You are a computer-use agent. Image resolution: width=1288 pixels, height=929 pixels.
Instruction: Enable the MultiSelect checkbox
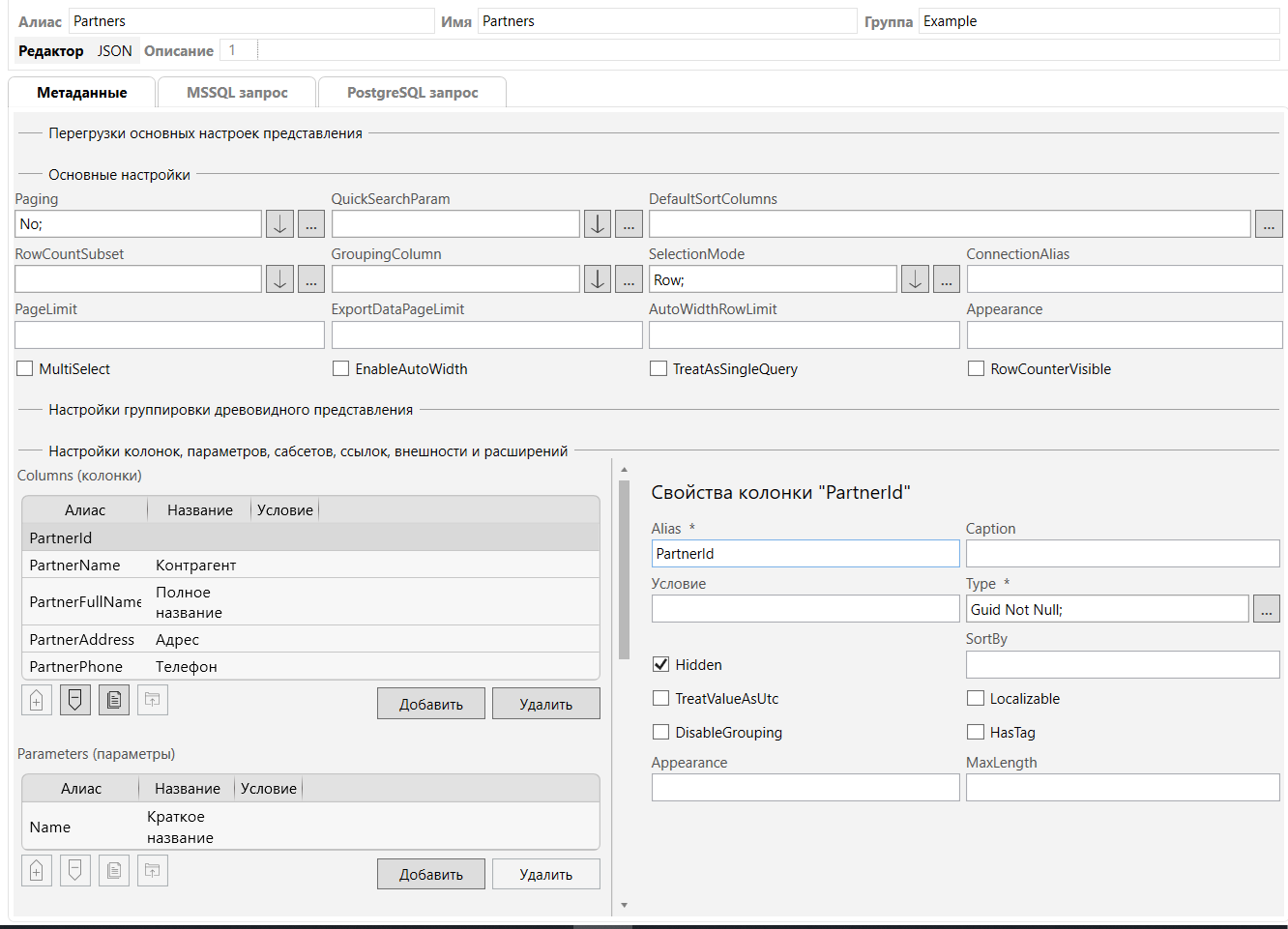click(x=25, y=369)
